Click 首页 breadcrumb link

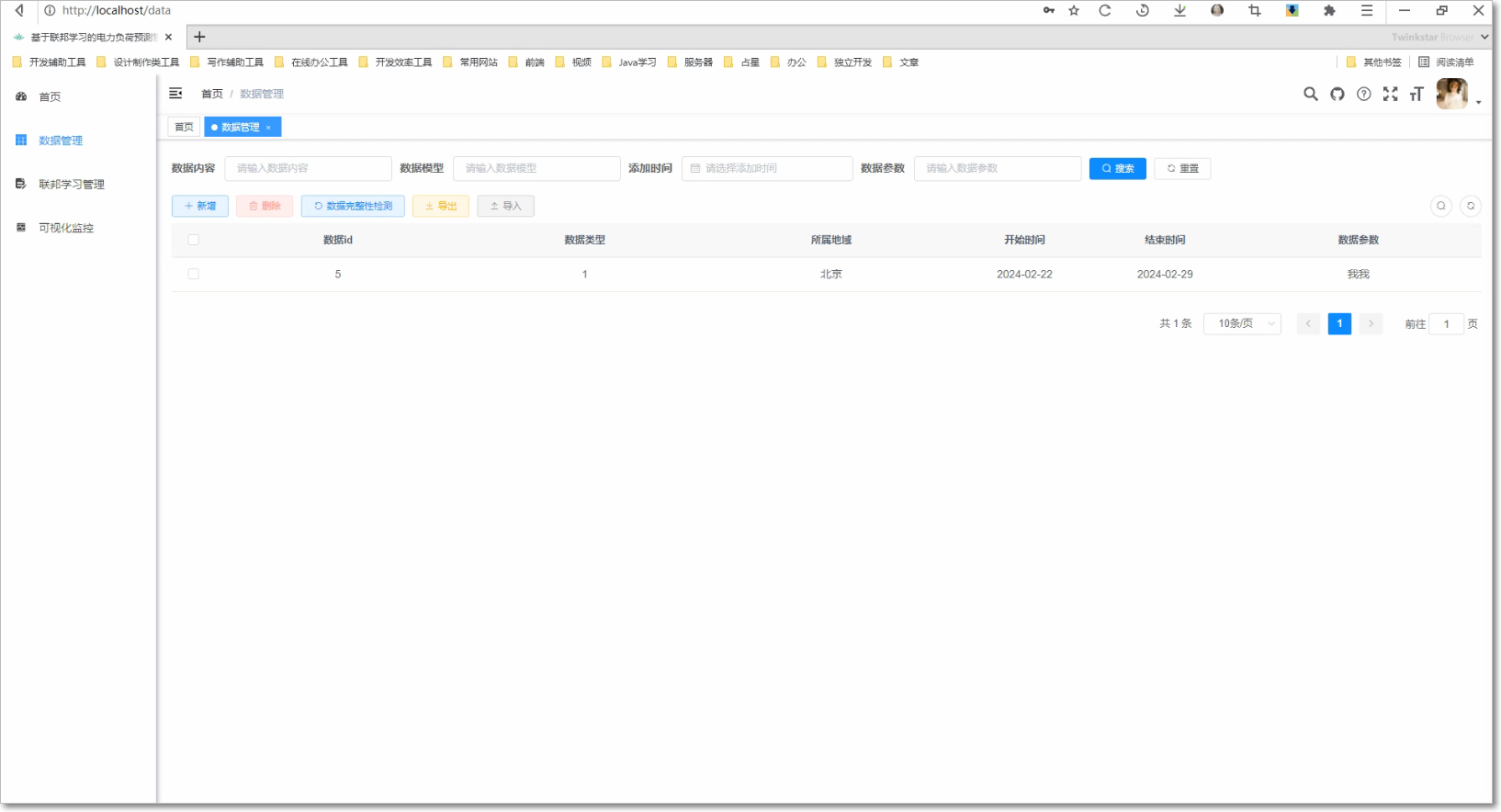pyautogui.click(x=212, y=94)
